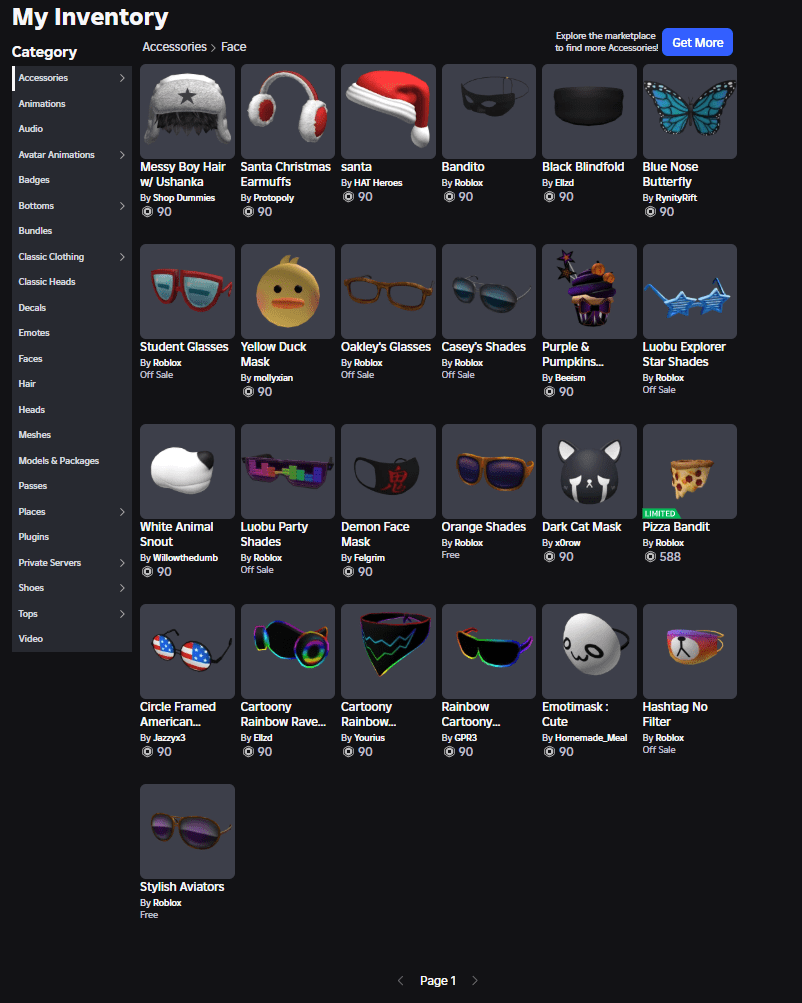Click the previous page arrow icon
This screenshot has height=1003, width=802.
point(401,981)
